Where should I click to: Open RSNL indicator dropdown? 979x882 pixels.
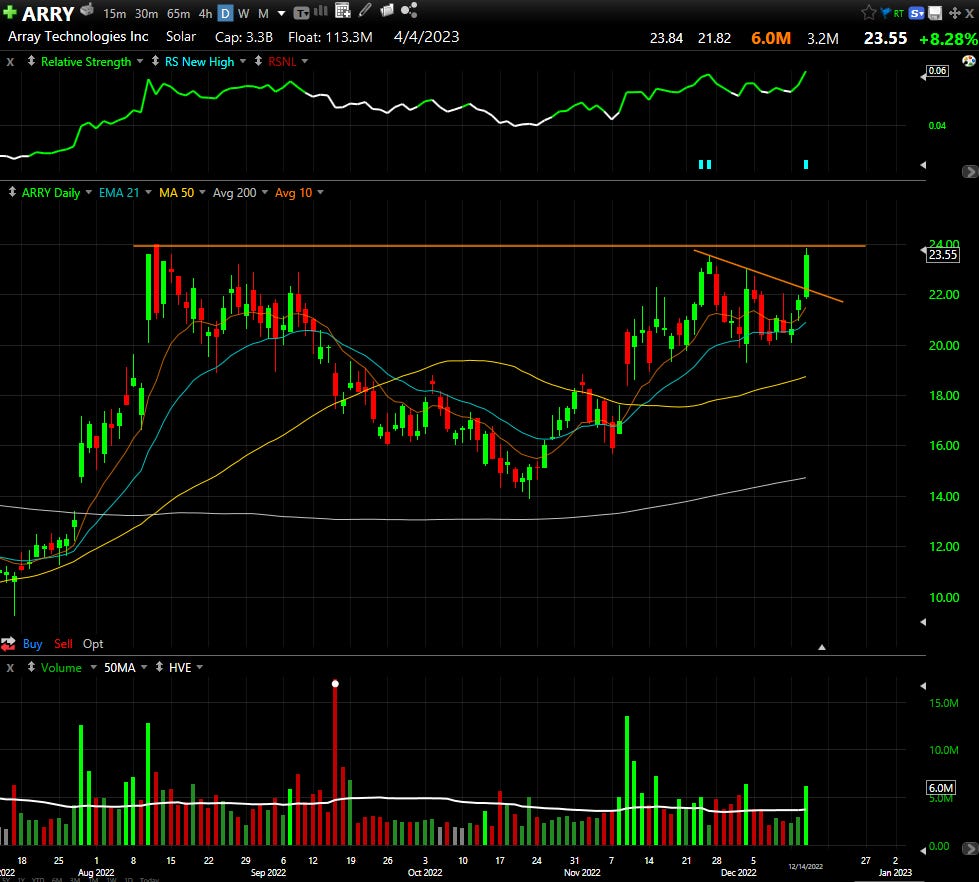(305, 61)
